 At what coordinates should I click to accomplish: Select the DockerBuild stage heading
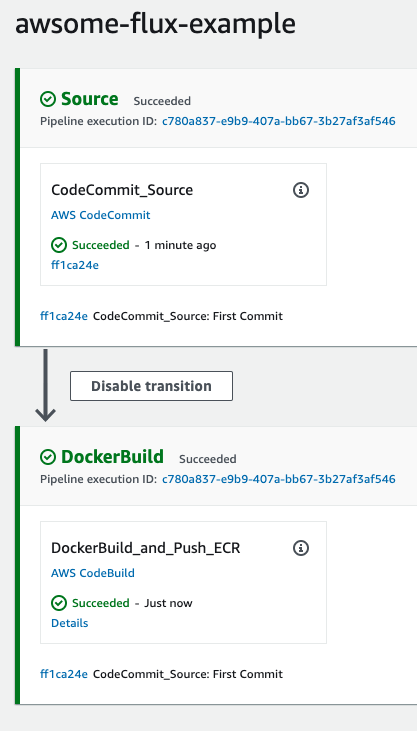coord(112,457)
